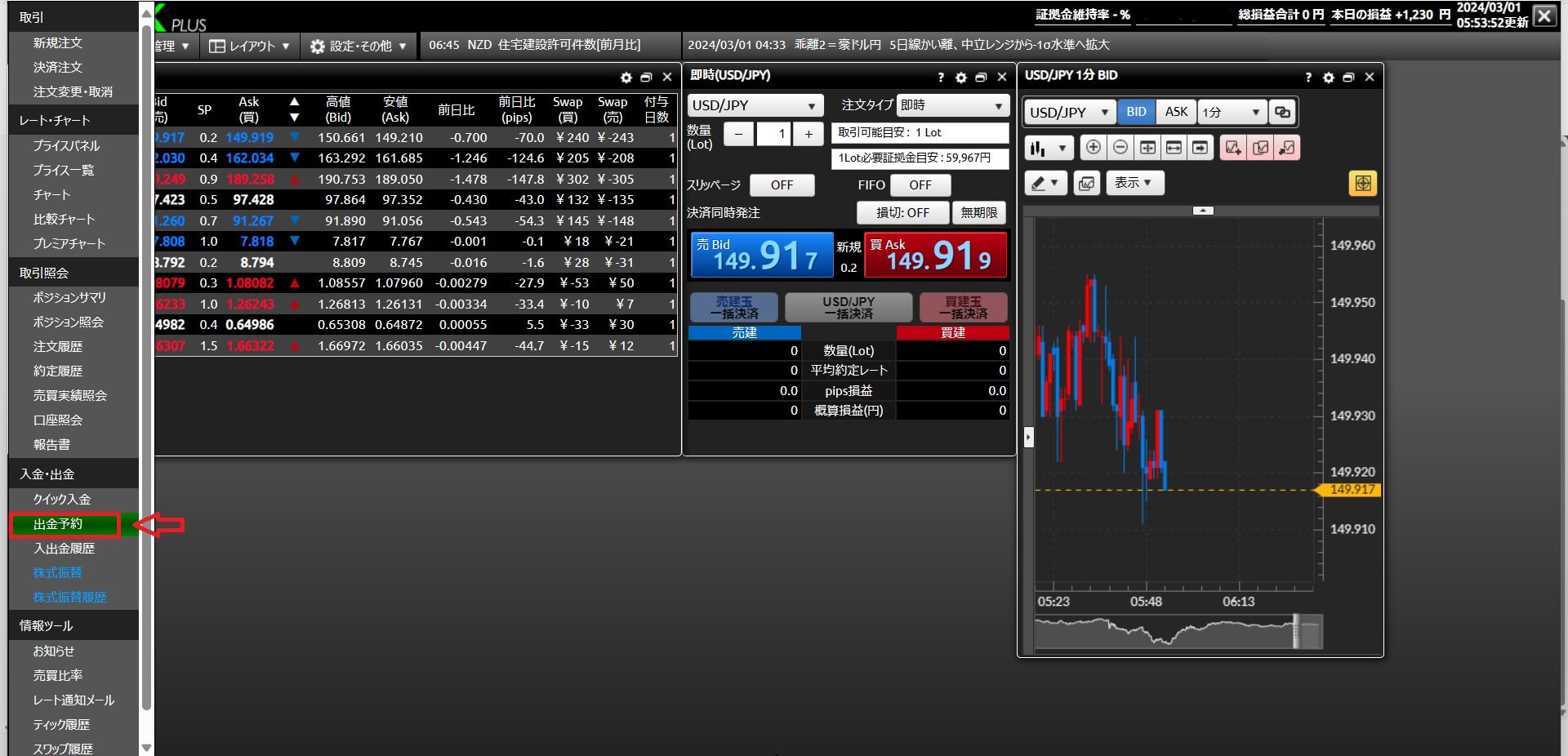The height and width of the screenshot is (756, 1568).
Task: Toggle the スリッページ OFF switch
Action: click(x=782, y=185)
